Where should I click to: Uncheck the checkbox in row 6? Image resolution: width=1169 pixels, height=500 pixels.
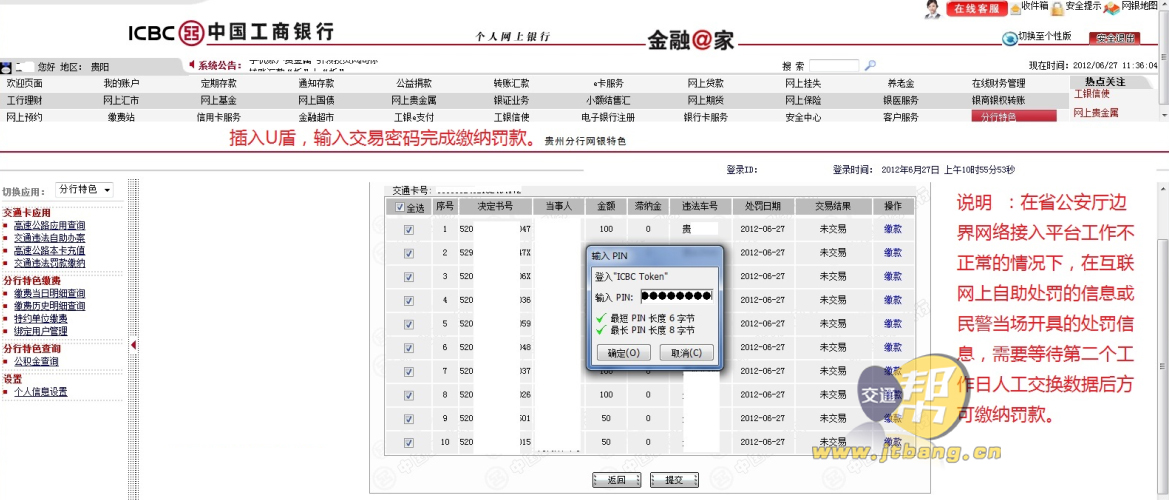[409, 348]
